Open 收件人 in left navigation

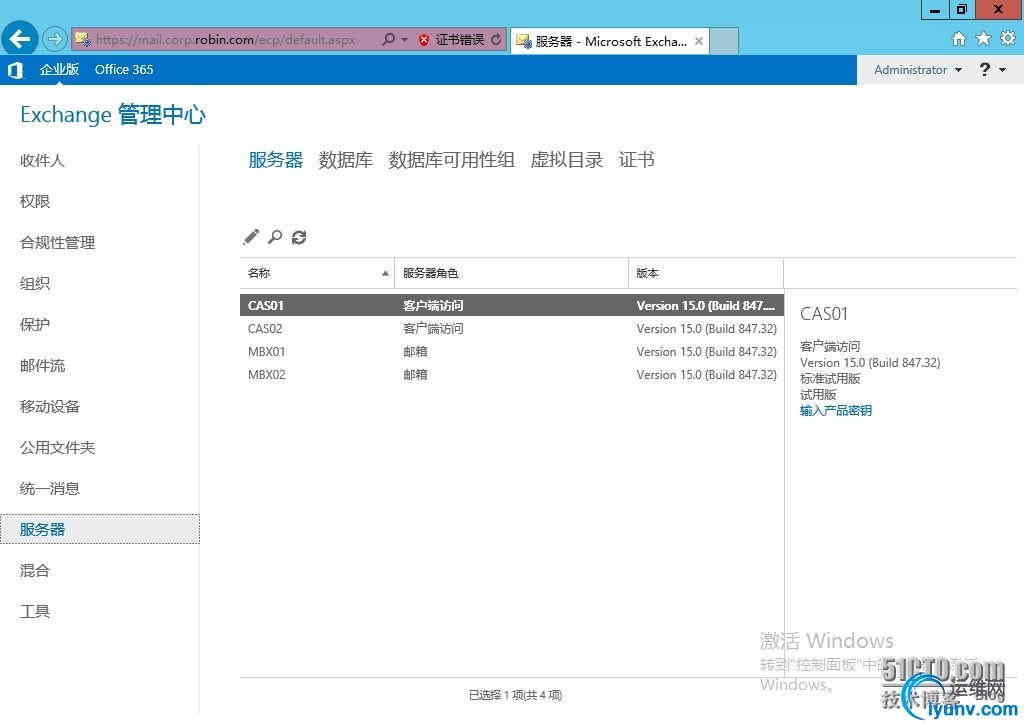click(42, 161)
